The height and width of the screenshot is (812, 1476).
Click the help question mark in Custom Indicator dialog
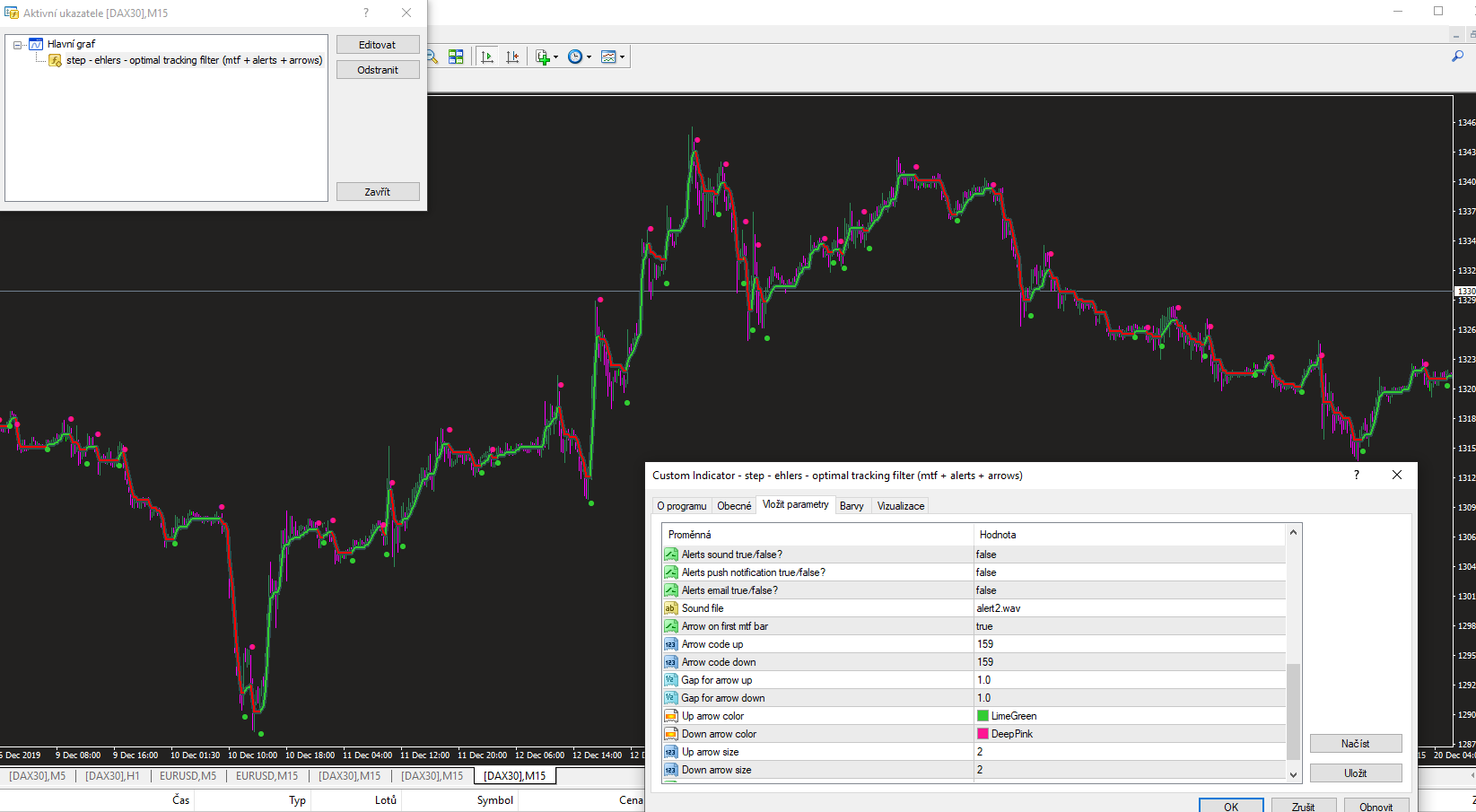[1356, 475]
